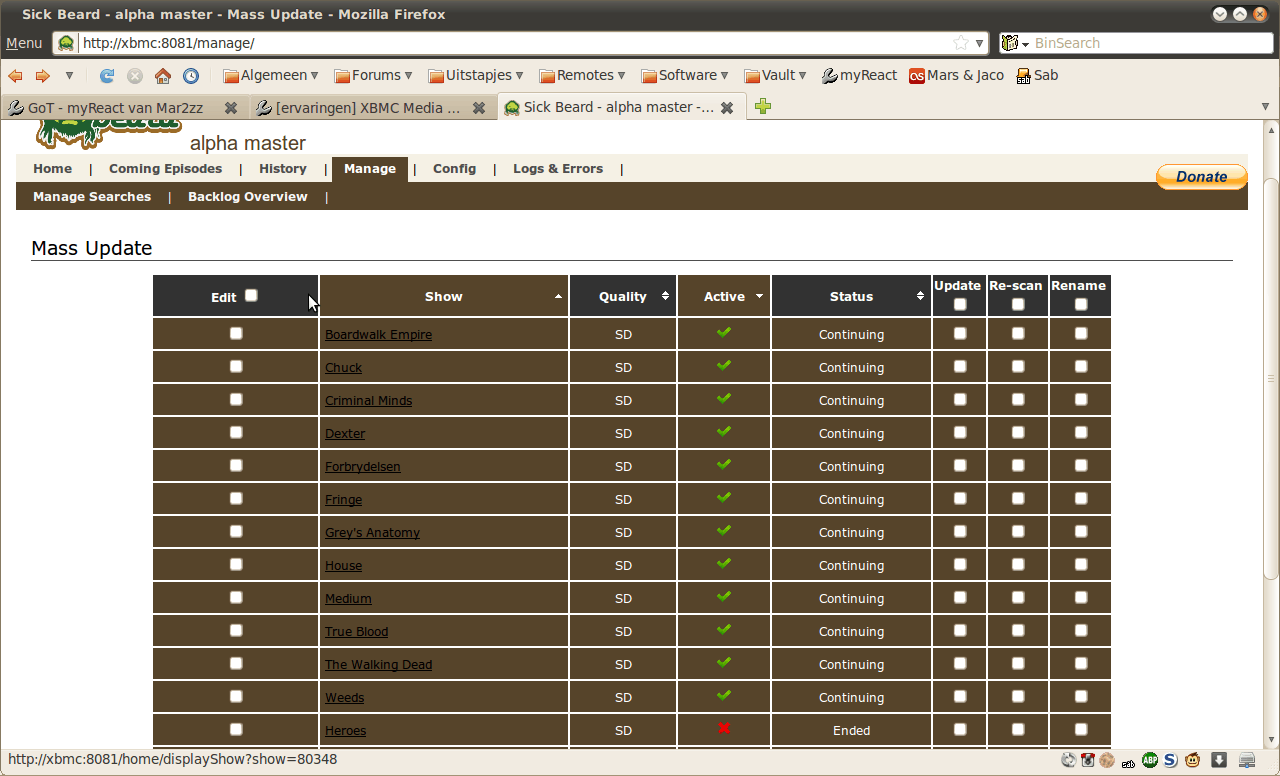Go back with the browser back arrow
The height and width of the screenshot is (776, 1280).
(15, 76)
